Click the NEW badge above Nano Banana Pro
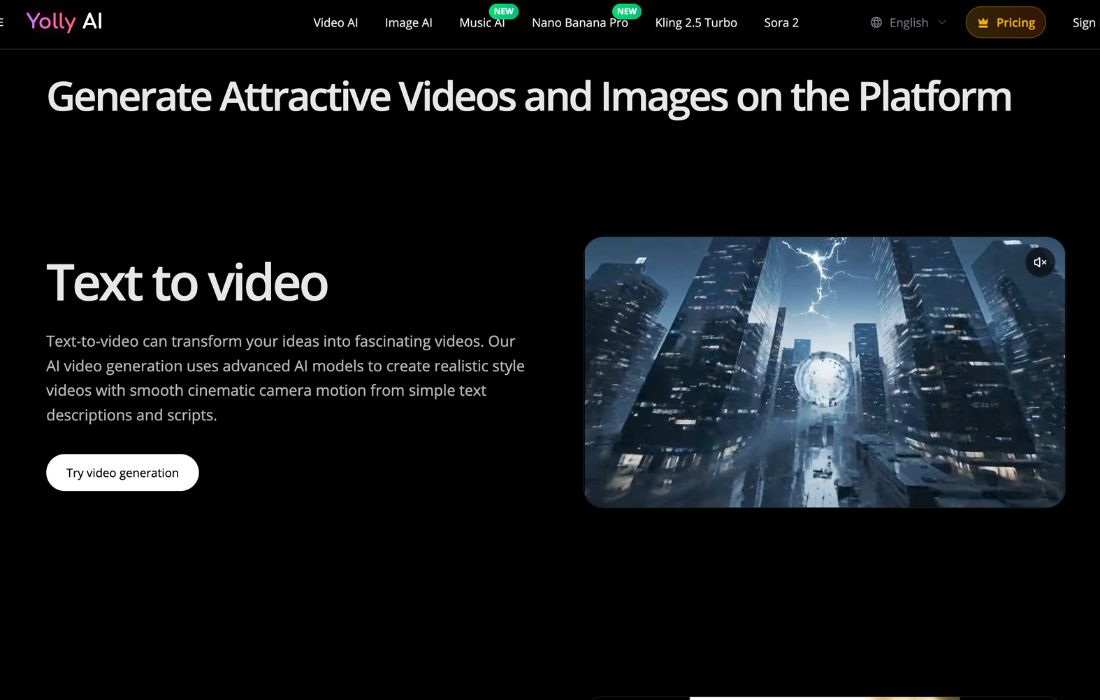This screenshot has height=700, width=1100. click(626, 12)
